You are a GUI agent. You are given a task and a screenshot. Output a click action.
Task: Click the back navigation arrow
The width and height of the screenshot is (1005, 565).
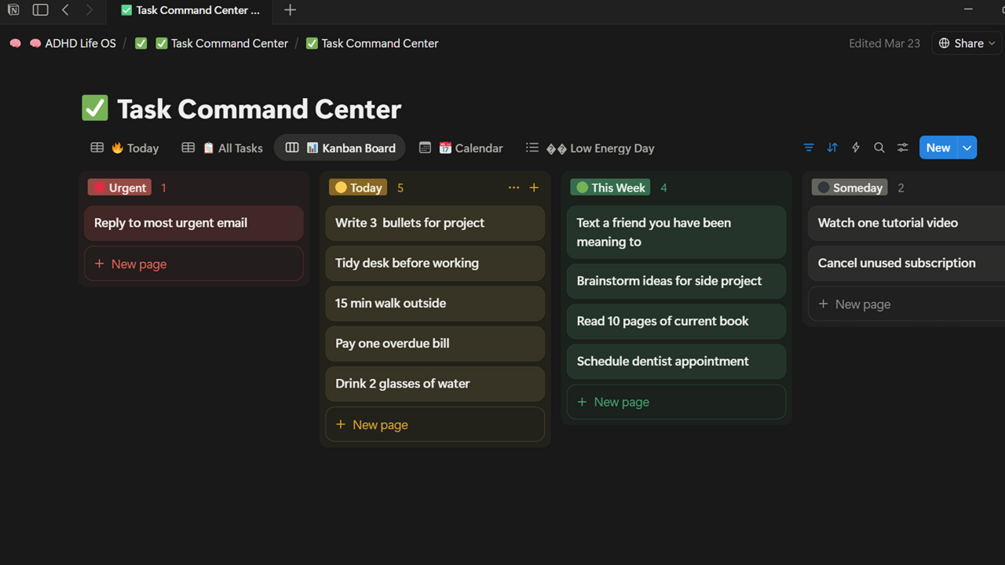click(66, 10)
